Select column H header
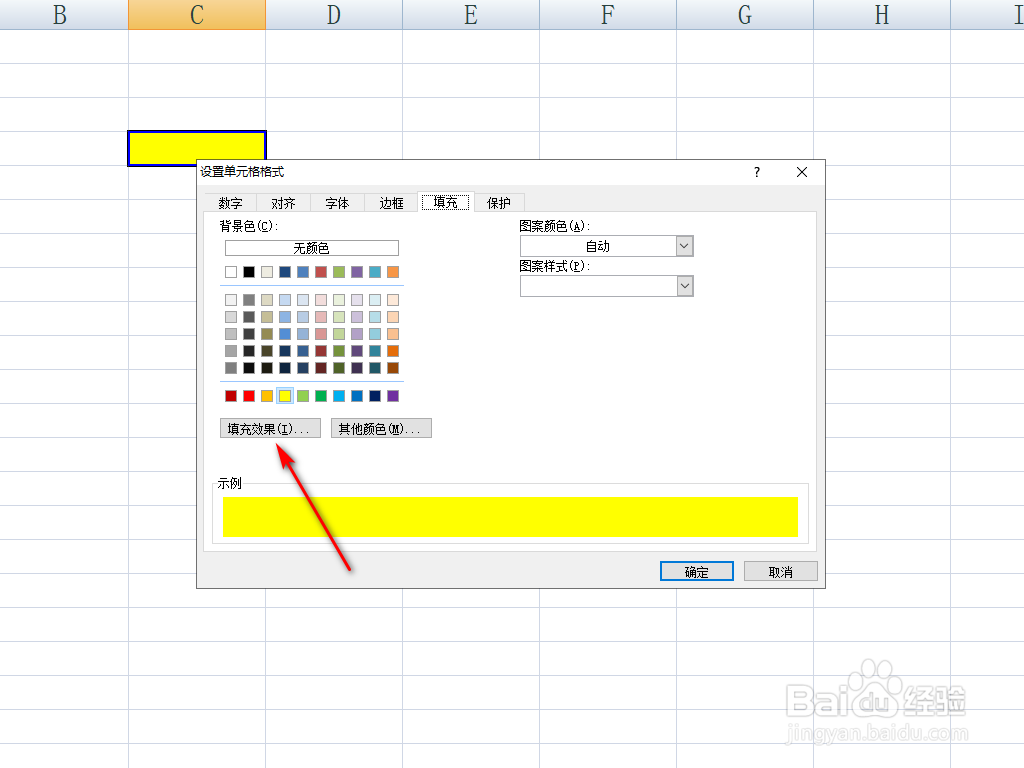 [882, 14]
